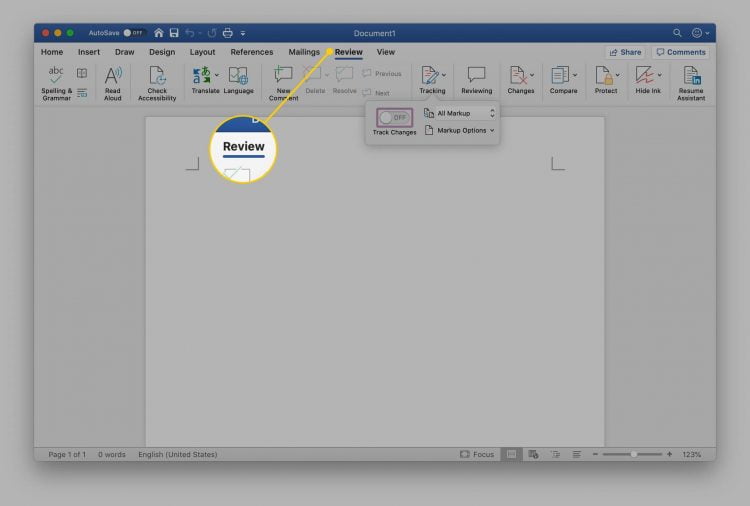Open the Comments pane button
Screen dimensions: 750x506
pyautogui.click(x=681, y=52)
